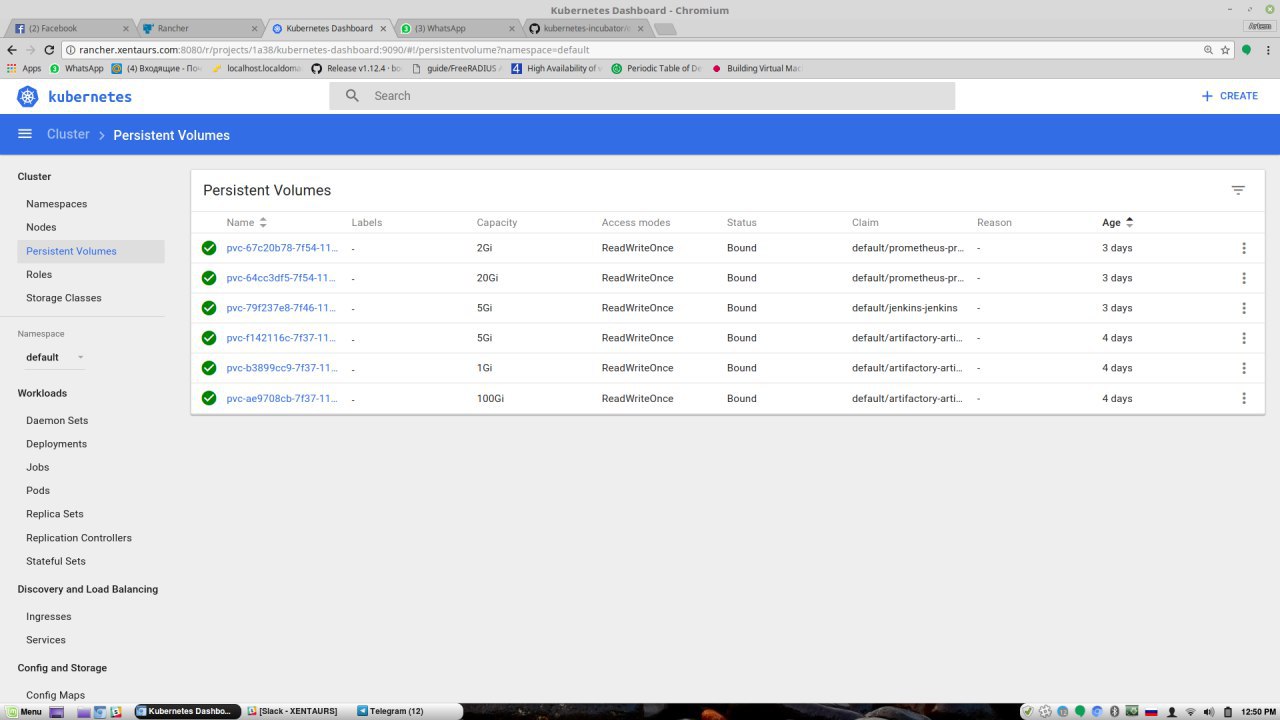Screen dimensions: 1280x720
Task: Click the Kubernetes logo icon
Action: pos(28,96)
